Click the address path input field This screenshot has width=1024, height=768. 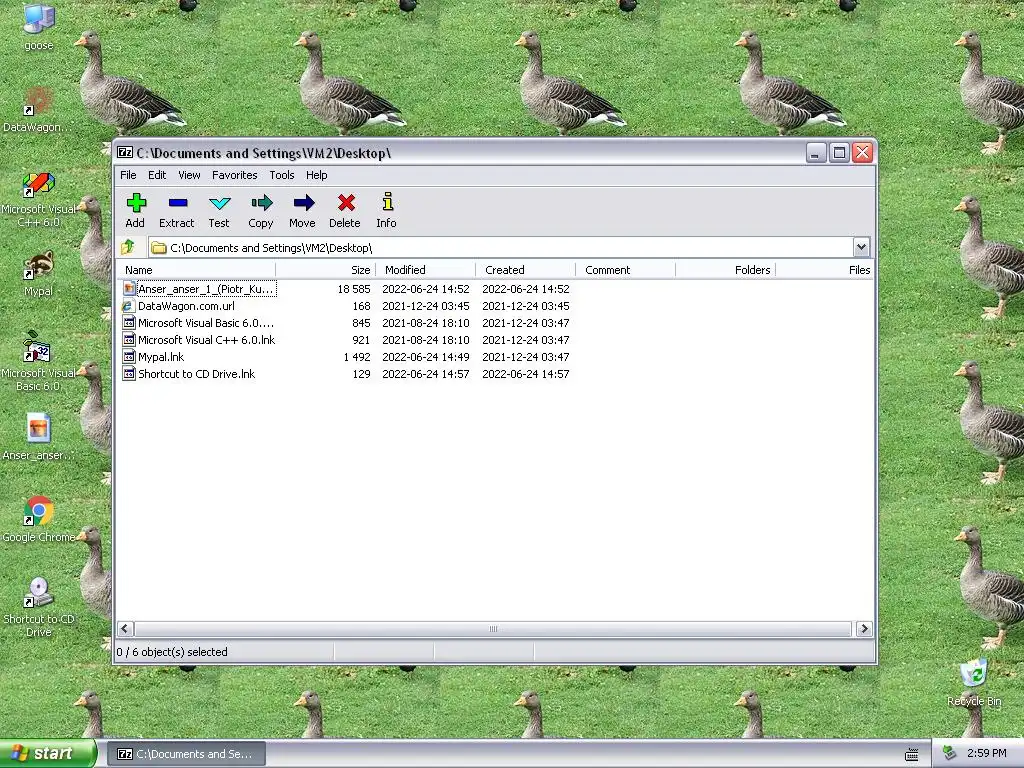pyautogui.click(x=500, y=248)
